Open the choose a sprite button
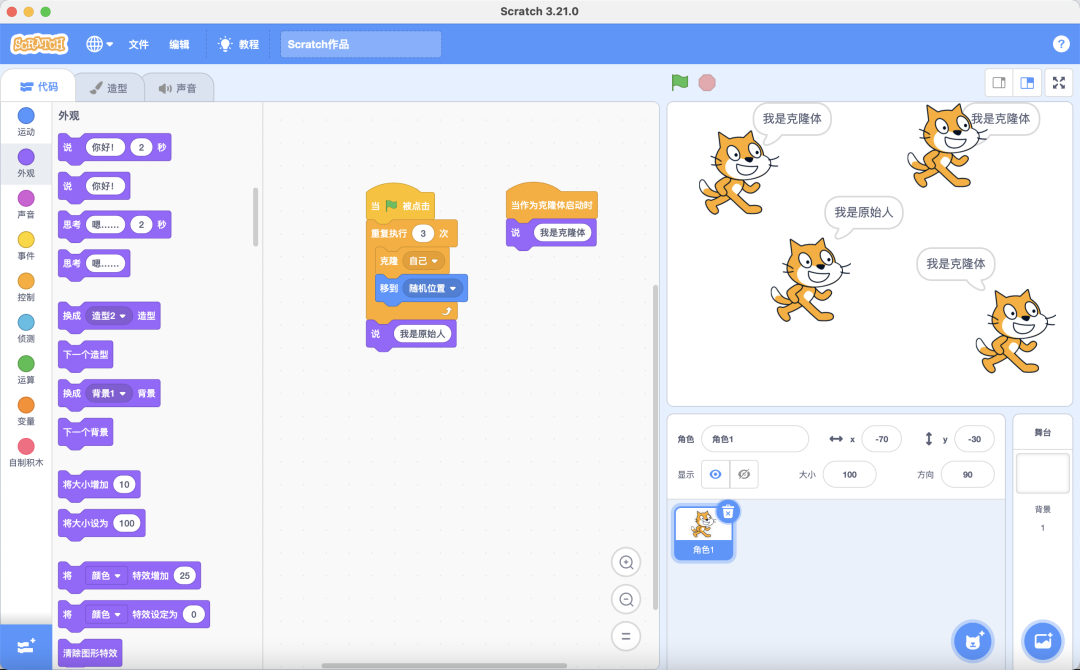The width and height of the screenshot is (1080, 670). (973, 641)
